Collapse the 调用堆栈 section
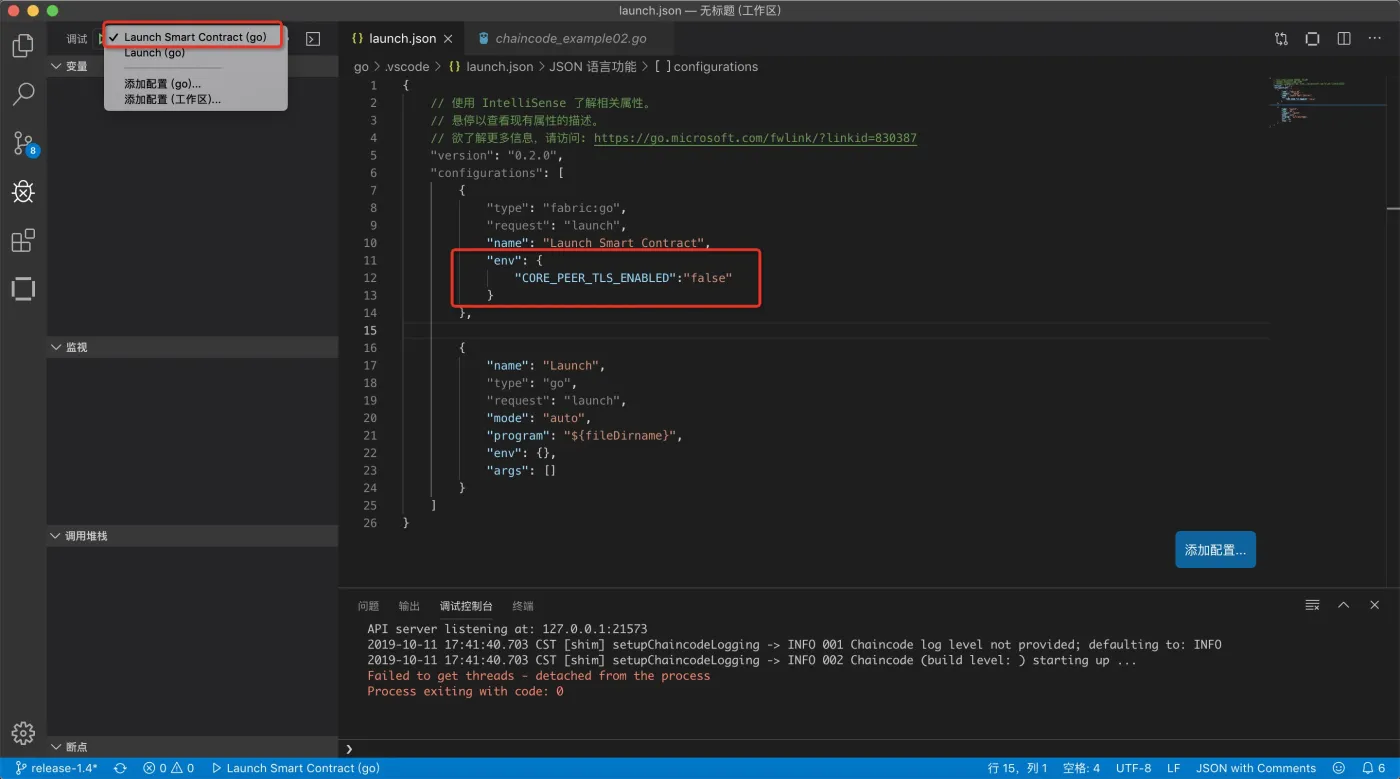Image resolution: width=1400 pixels, height=779 pixels. pos(192,536)
